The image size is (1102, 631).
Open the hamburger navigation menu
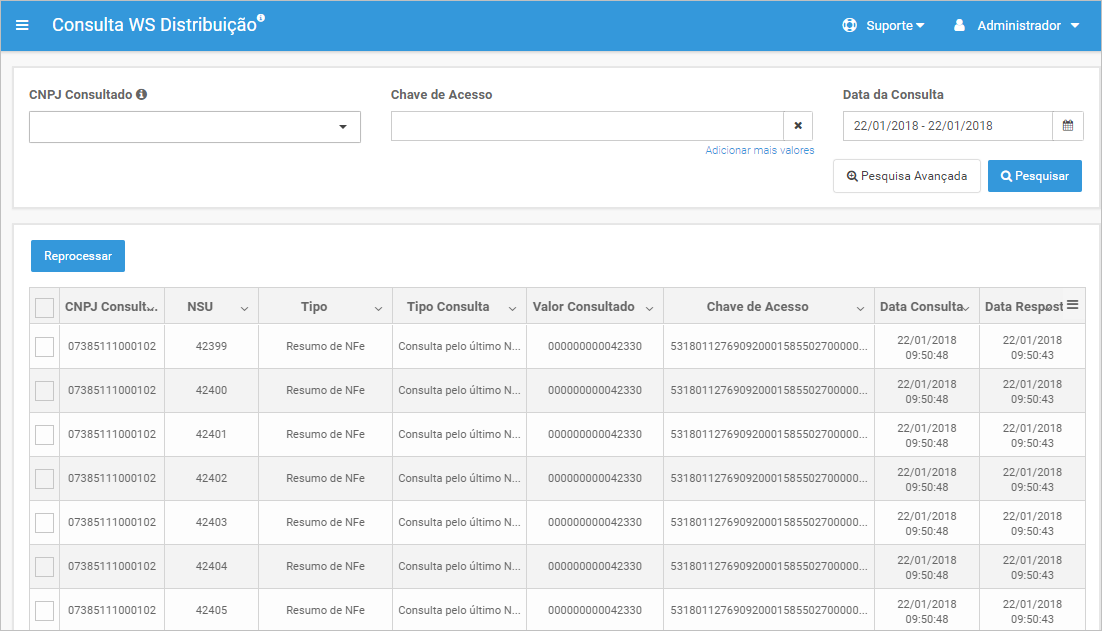22,25
